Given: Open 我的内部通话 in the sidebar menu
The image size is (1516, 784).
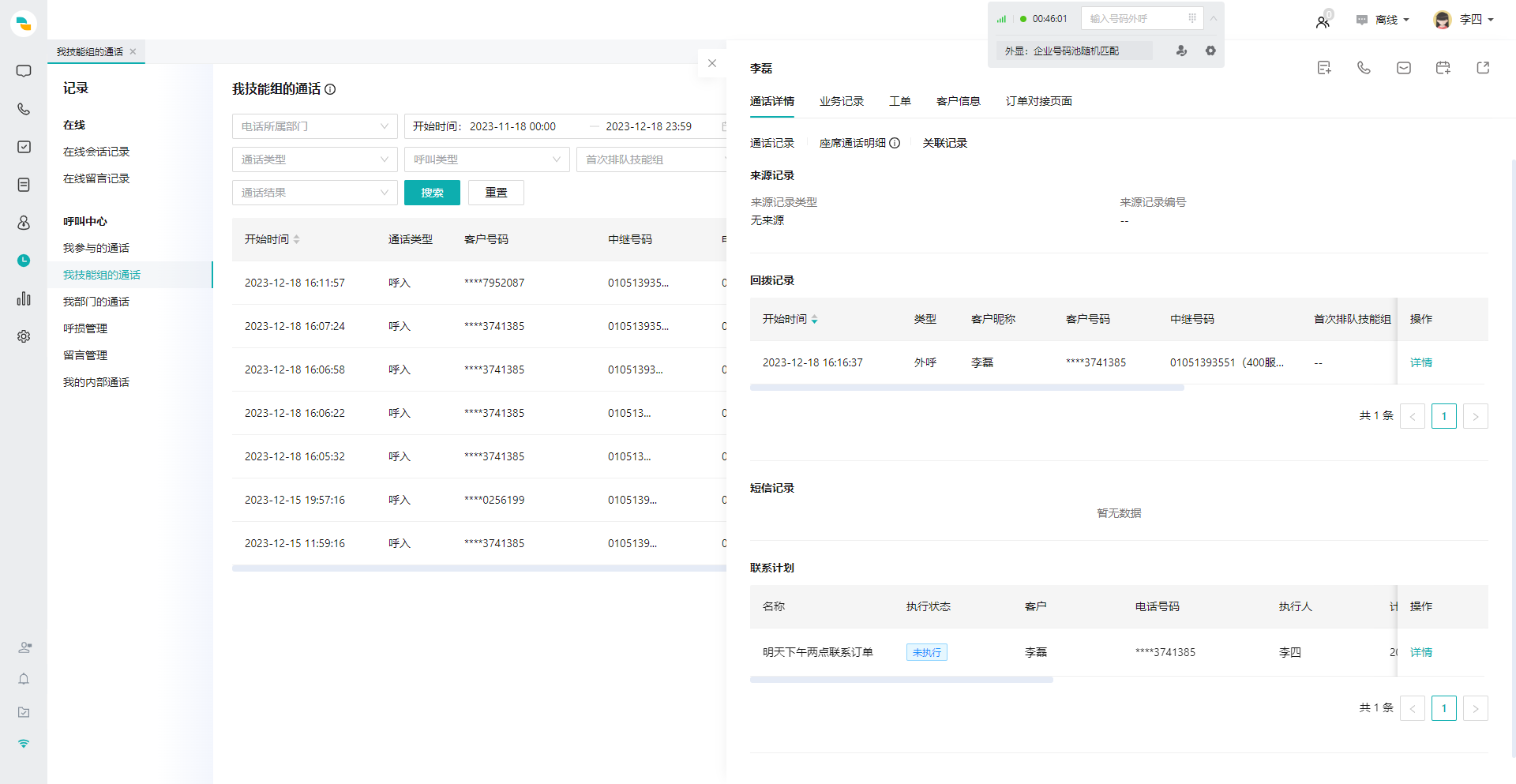Looking at the screenshot, I should click(96, 382).
